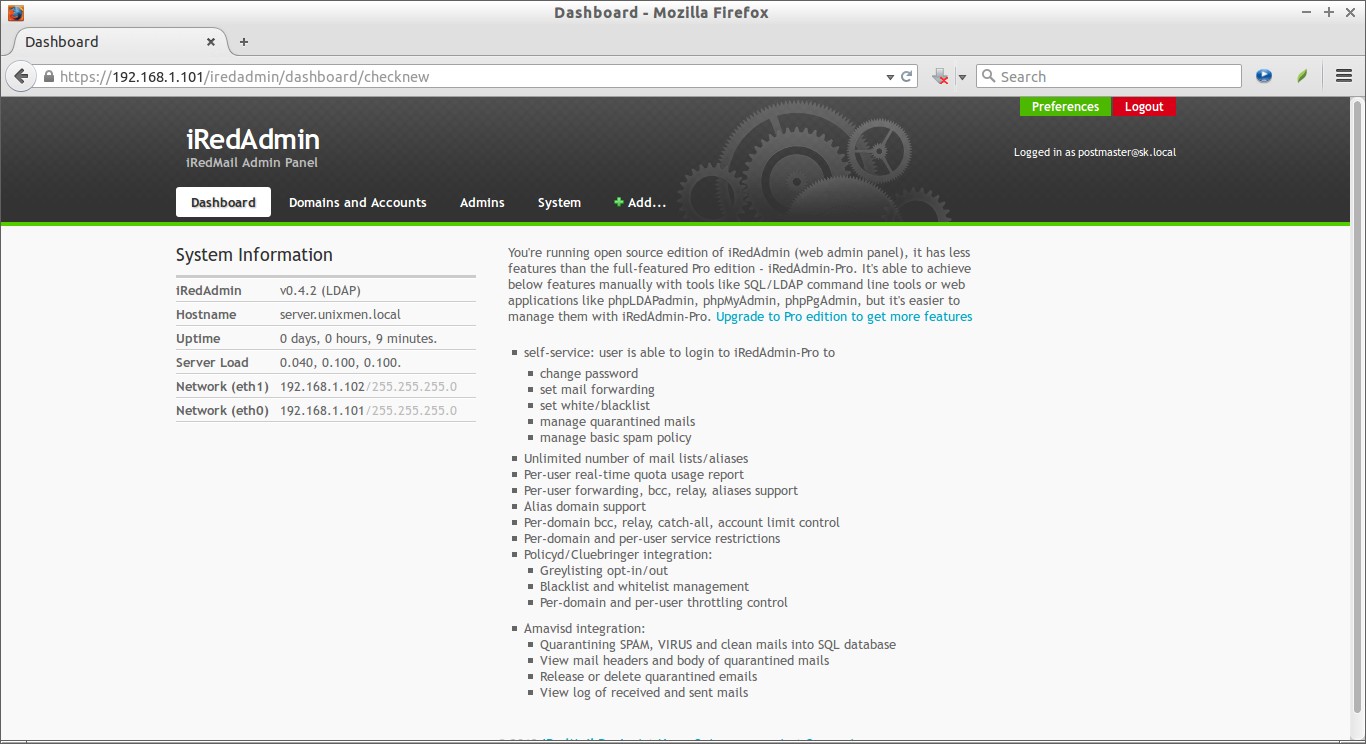The height and width of the screenshot is (744, 1366).
Task: Open the Add... menu
Action: [x=640, y=202]
